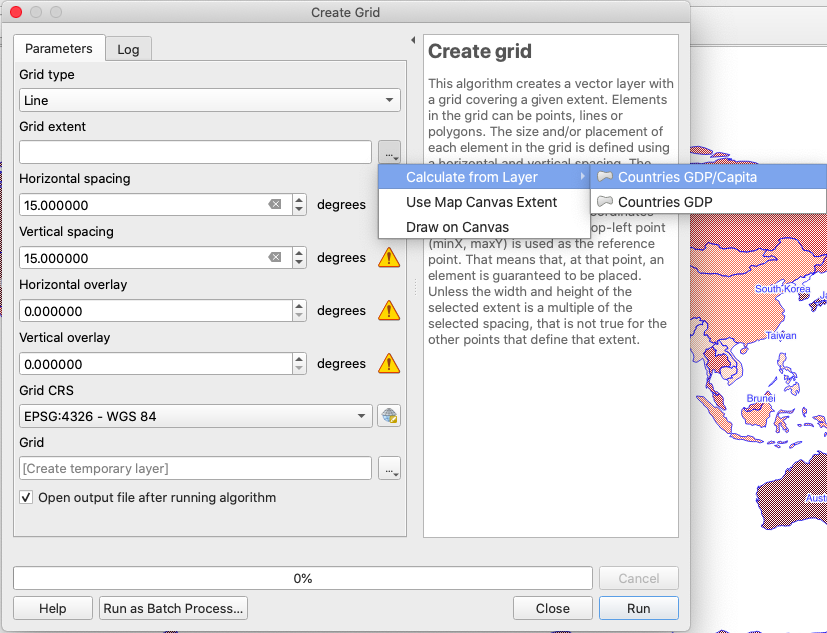Viewport: 827px width, 633px height.
Task: Toggle Open output file after running algorithm
Action: coord(26,498)
